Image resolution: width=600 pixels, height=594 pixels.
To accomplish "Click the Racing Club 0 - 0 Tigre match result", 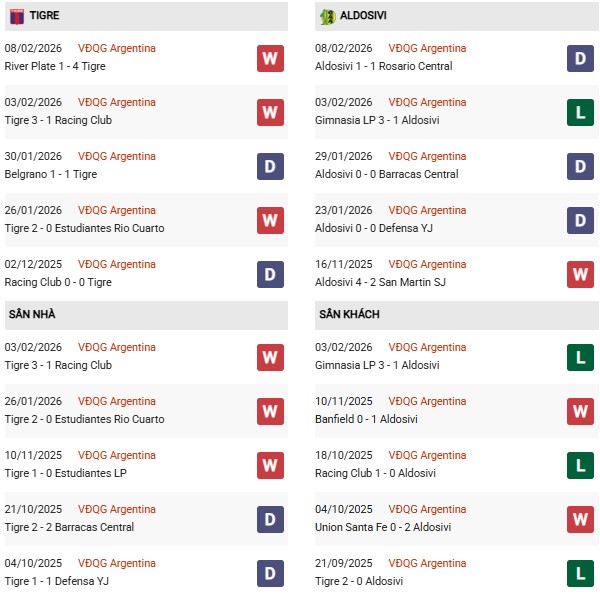I will click(58, 282).
